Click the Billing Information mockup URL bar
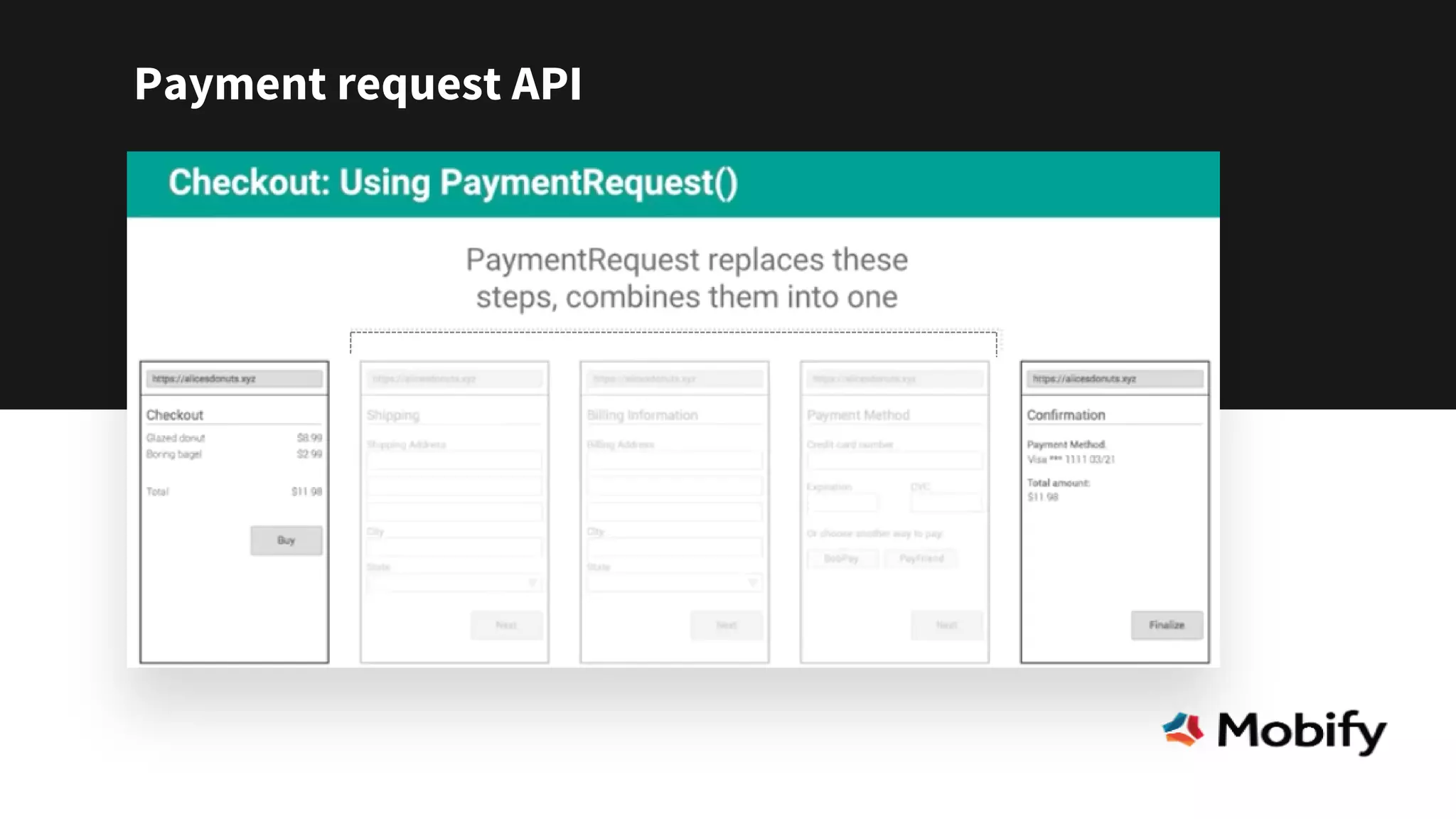Viewport: 1456px width, 819px height. point(675,379)
